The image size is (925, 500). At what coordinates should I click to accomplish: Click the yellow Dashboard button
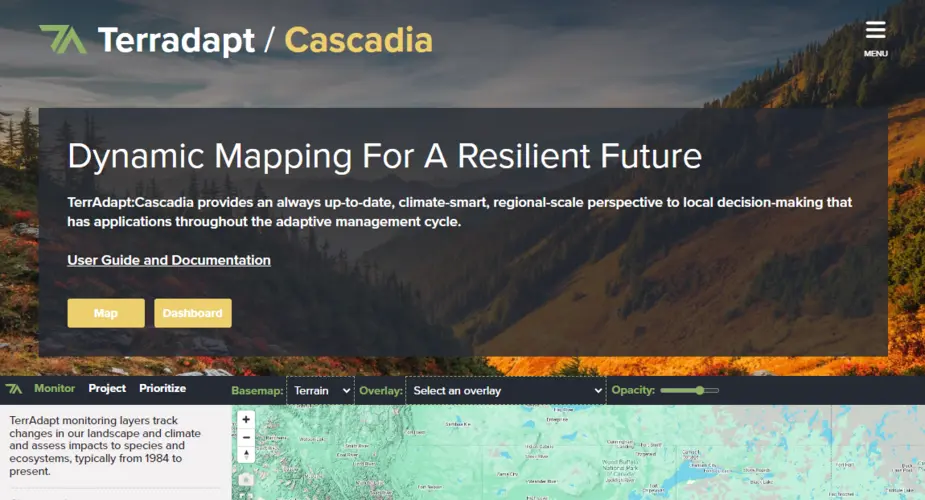point(193,313)
